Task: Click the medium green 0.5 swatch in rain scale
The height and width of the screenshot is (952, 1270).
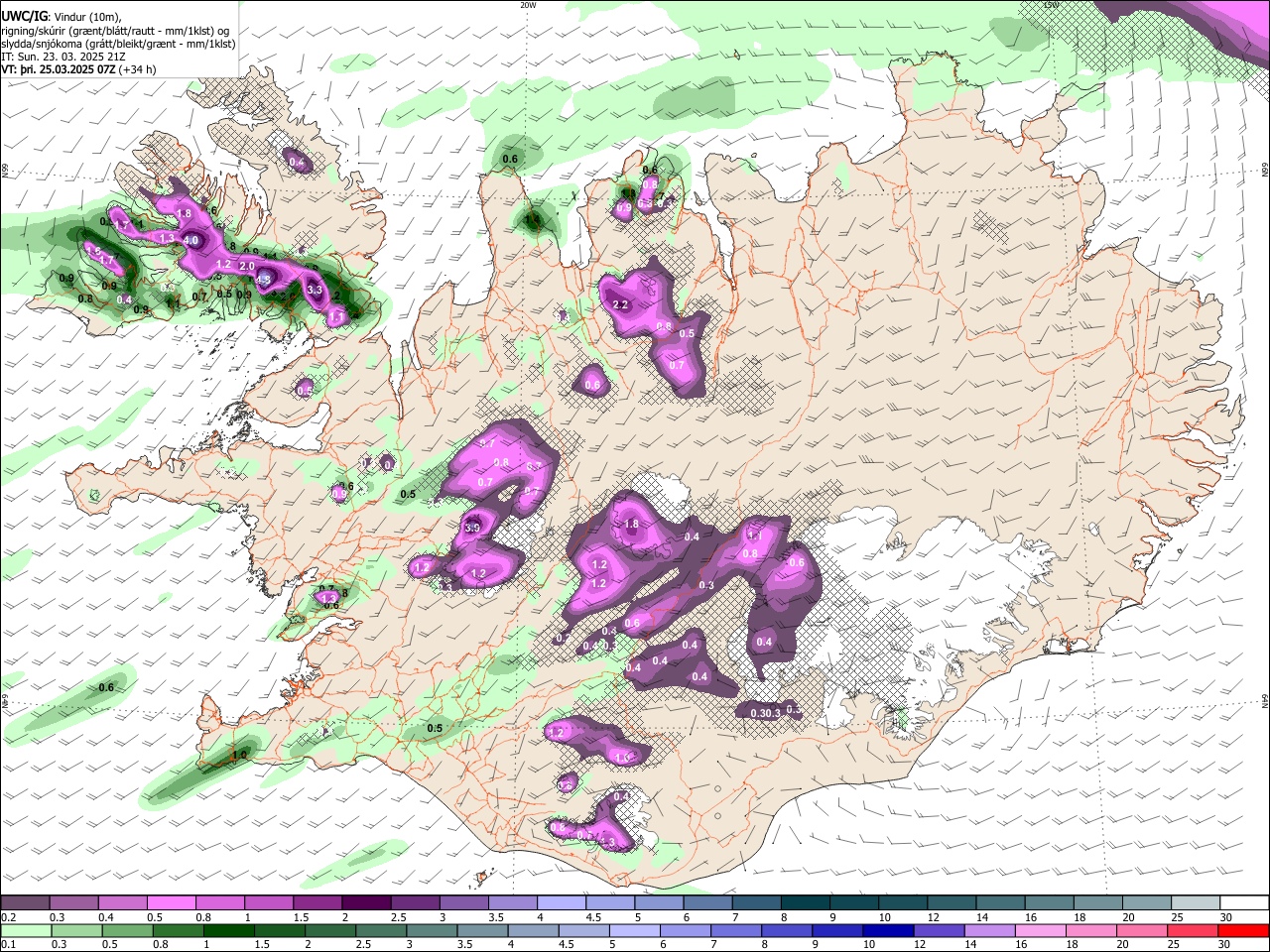Action: 127,930
